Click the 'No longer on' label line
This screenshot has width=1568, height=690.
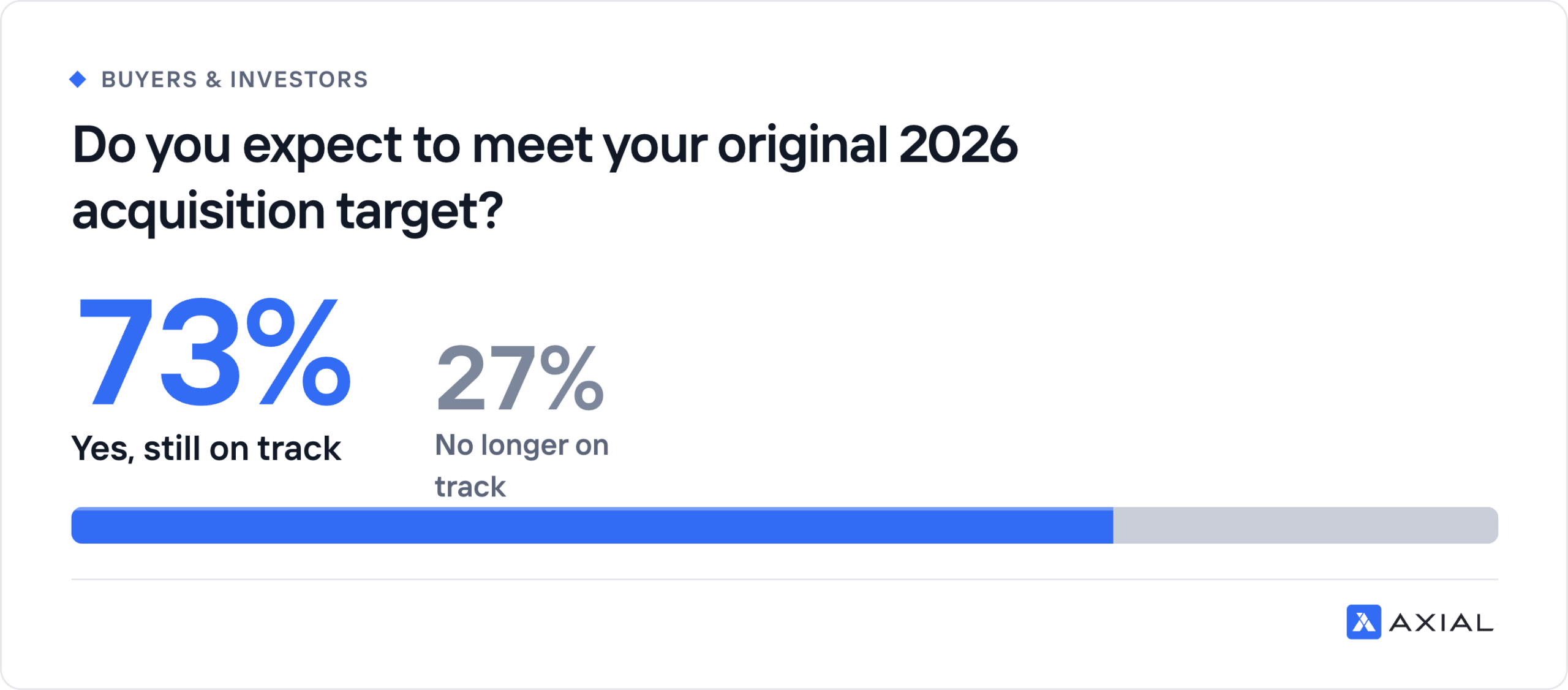(x=522, y=445)
